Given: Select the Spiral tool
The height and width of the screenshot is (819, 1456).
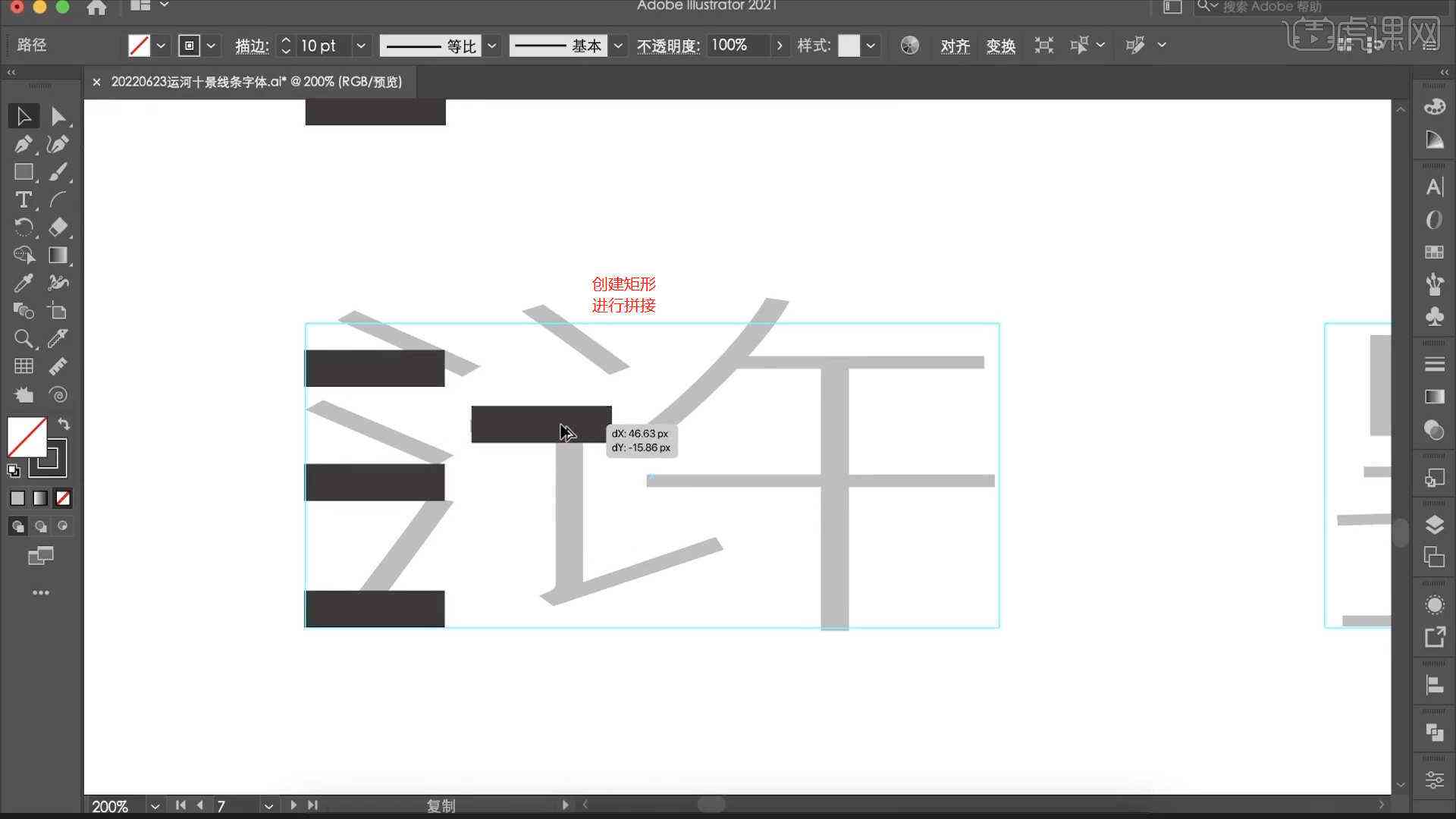Looking at the screenshot, I should 58,394.
